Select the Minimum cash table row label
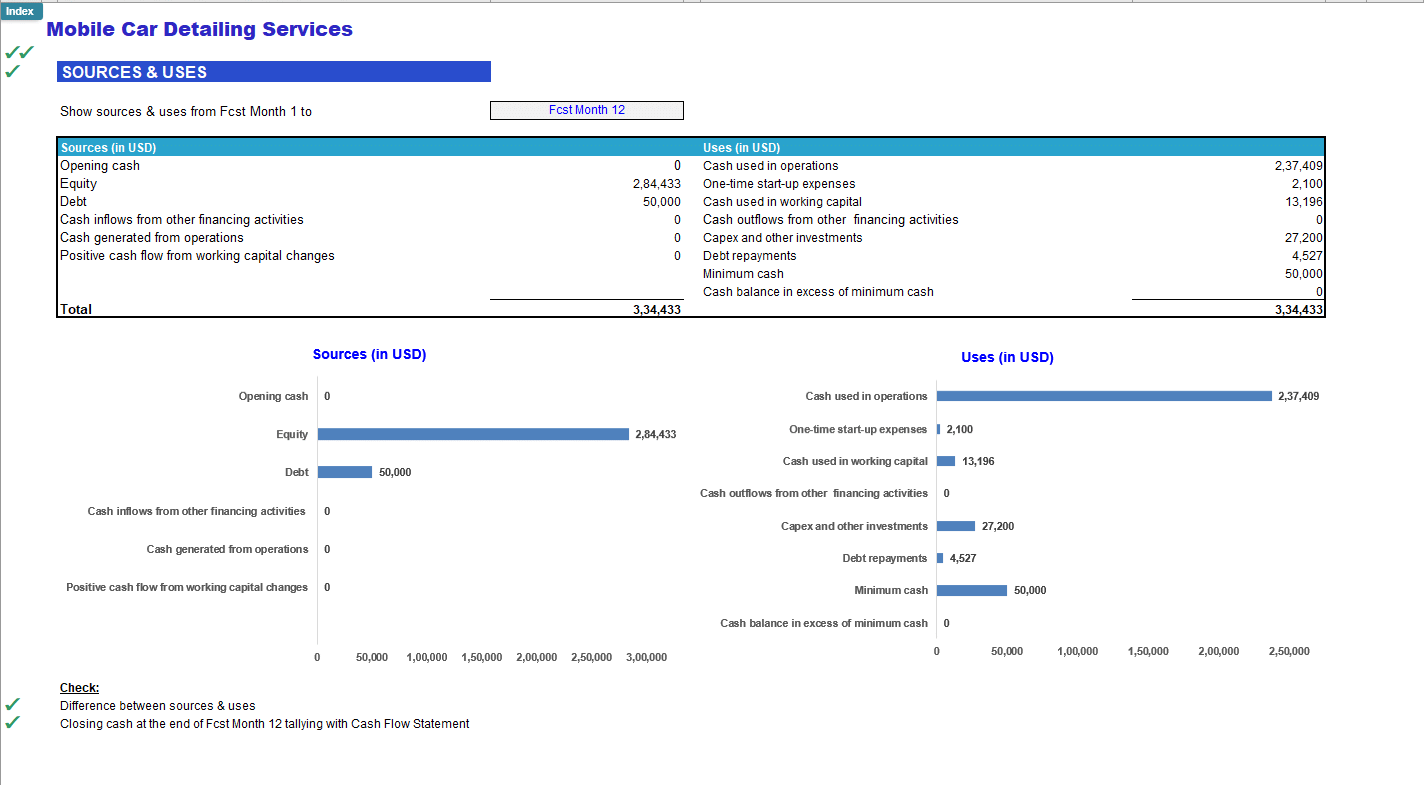Image resolution: width=1424 pixels, height=785 pixels. point(743,274)
